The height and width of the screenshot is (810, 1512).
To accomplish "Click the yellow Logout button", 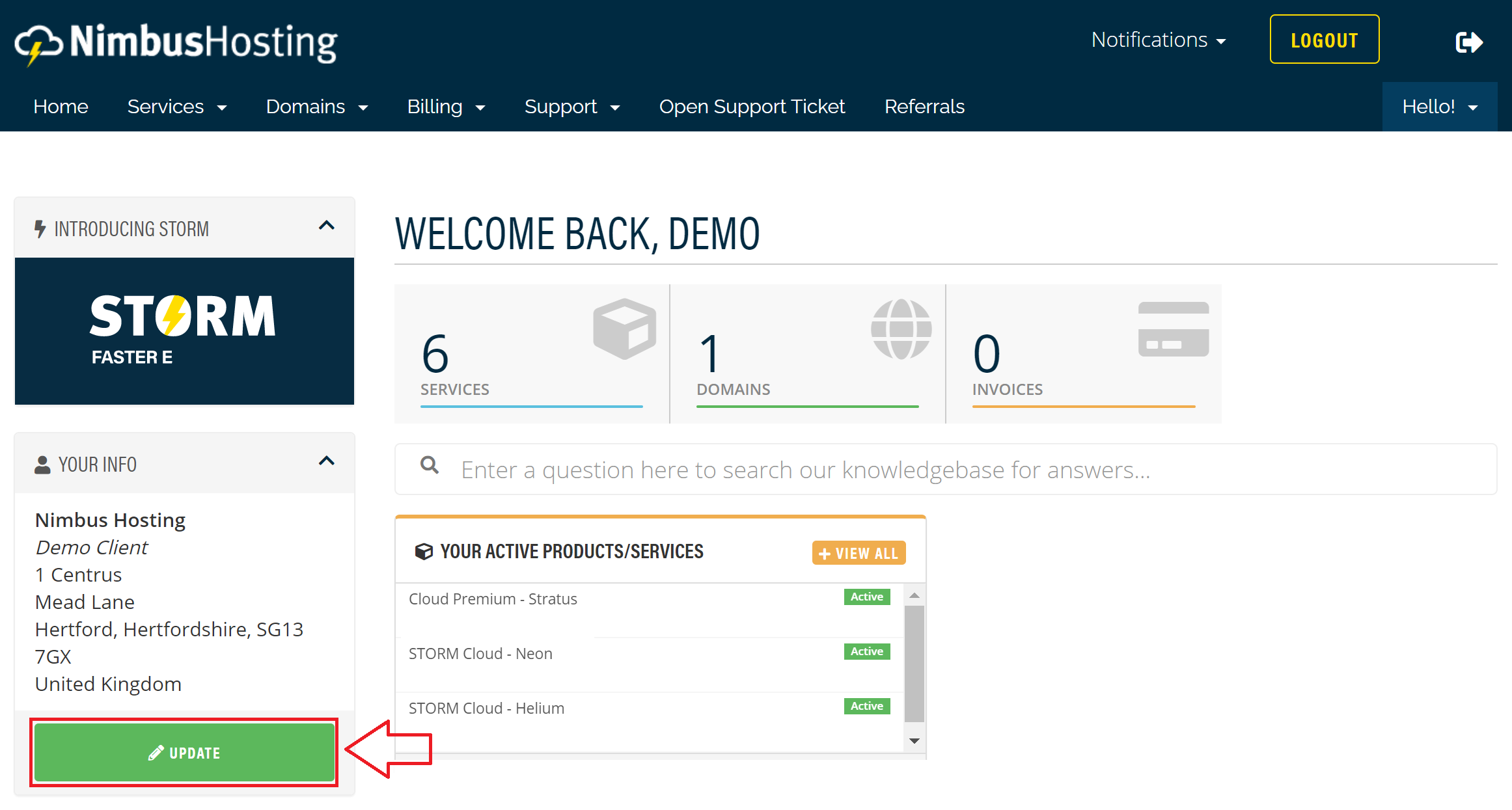I will click(1324, 40).
